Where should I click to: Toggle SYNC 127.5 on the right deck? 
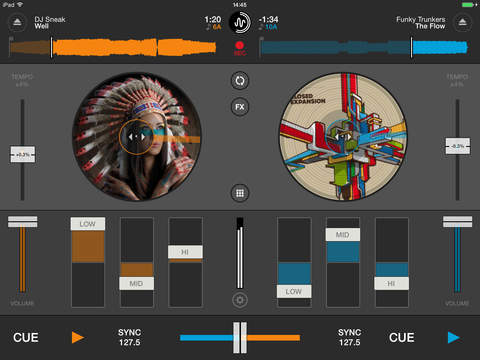pyautogui.click(x=350, y=337)
